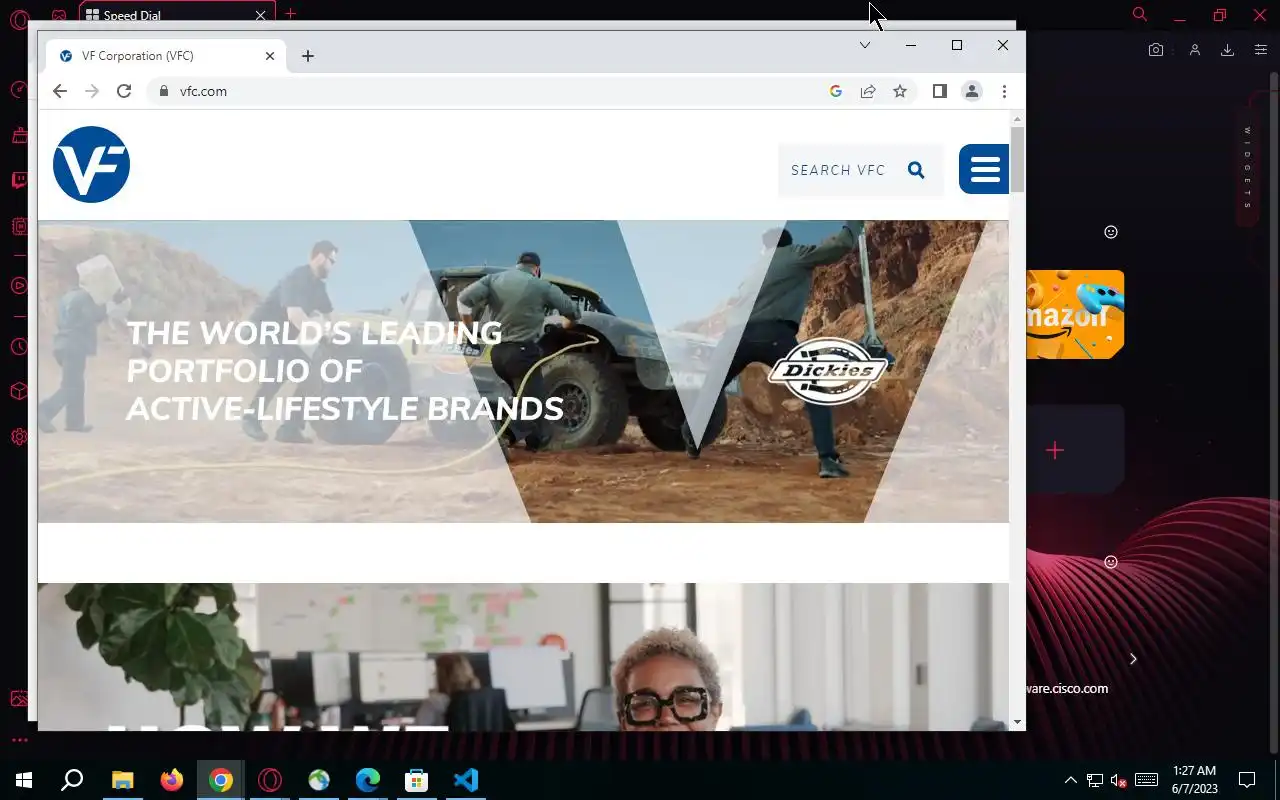
Task: Open the WIDGETS side panel in Opera
Action: 1247,167
